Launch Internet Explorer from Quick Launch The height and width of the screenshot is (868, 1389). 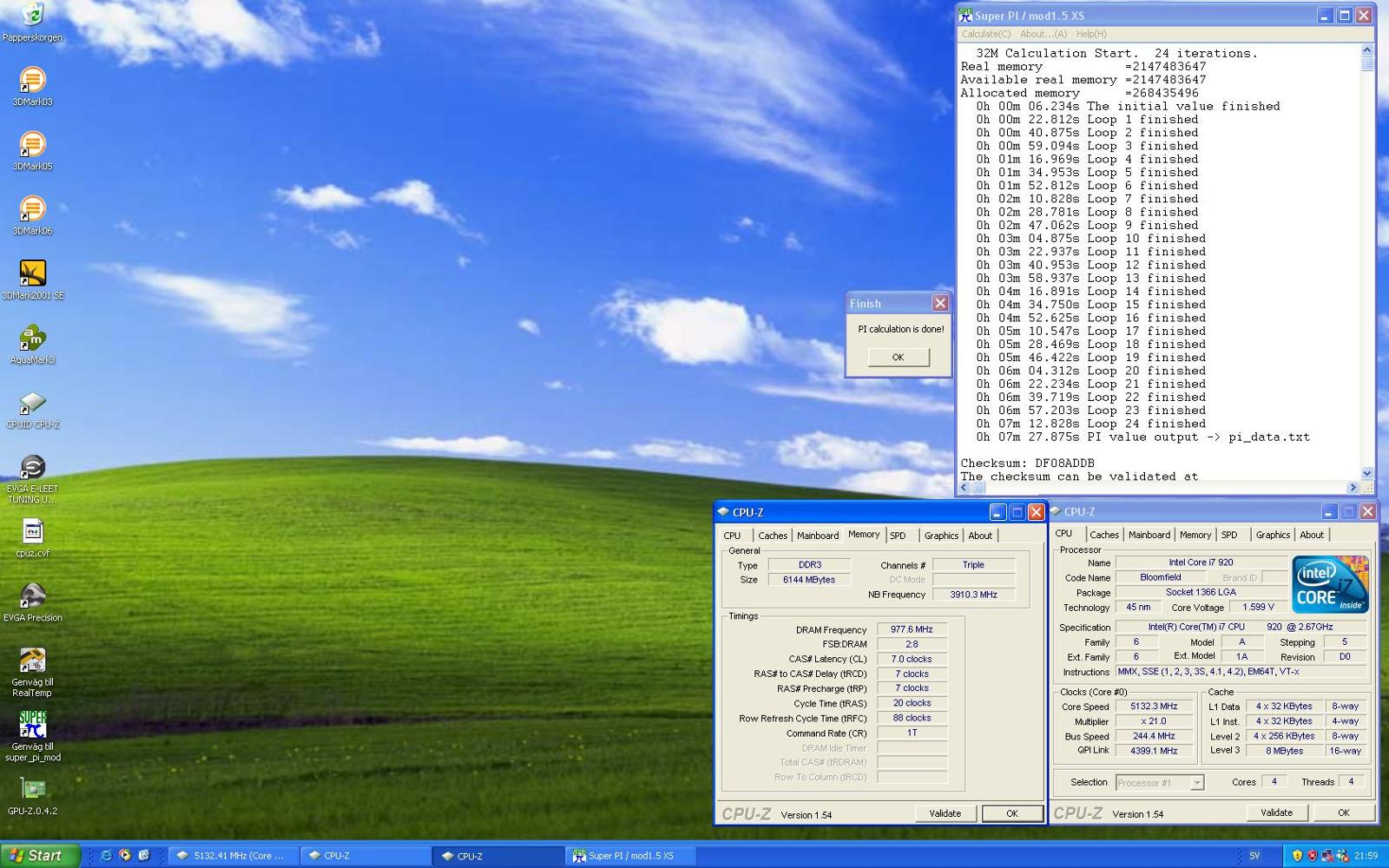coord(106,856)
